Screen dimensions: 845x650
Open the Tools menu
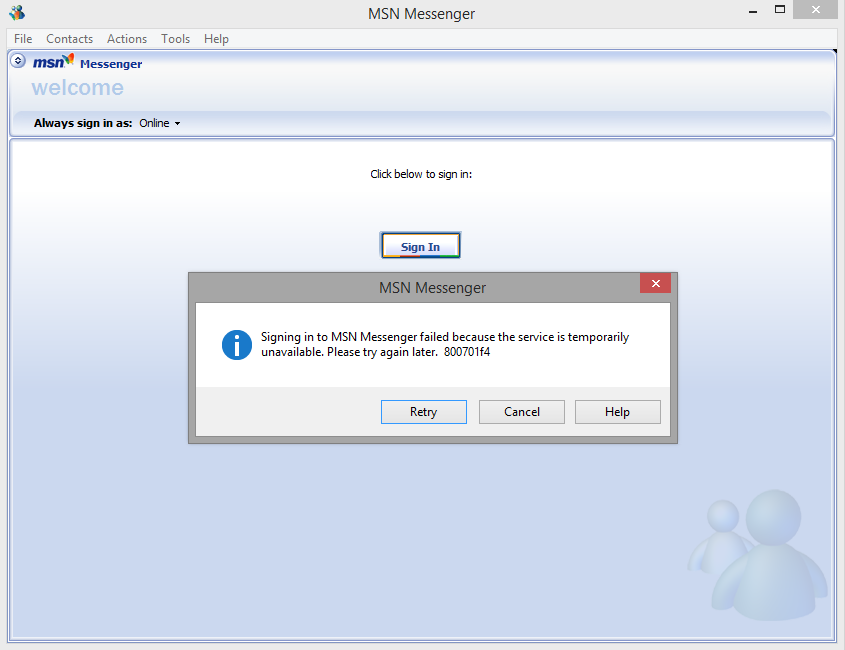(176, 39)
